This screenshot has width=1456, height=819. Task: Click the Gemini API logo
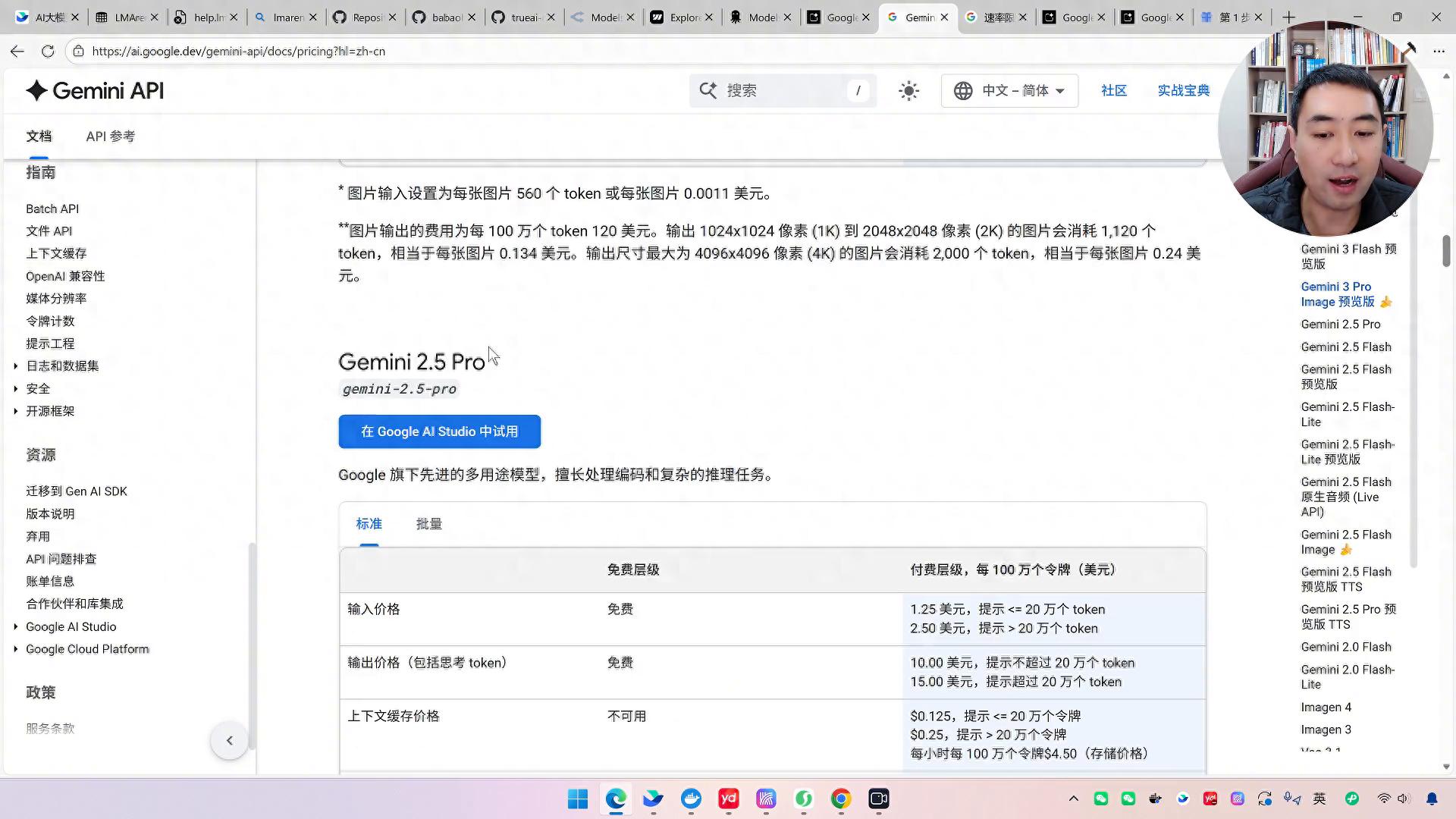tap(95, 91)
